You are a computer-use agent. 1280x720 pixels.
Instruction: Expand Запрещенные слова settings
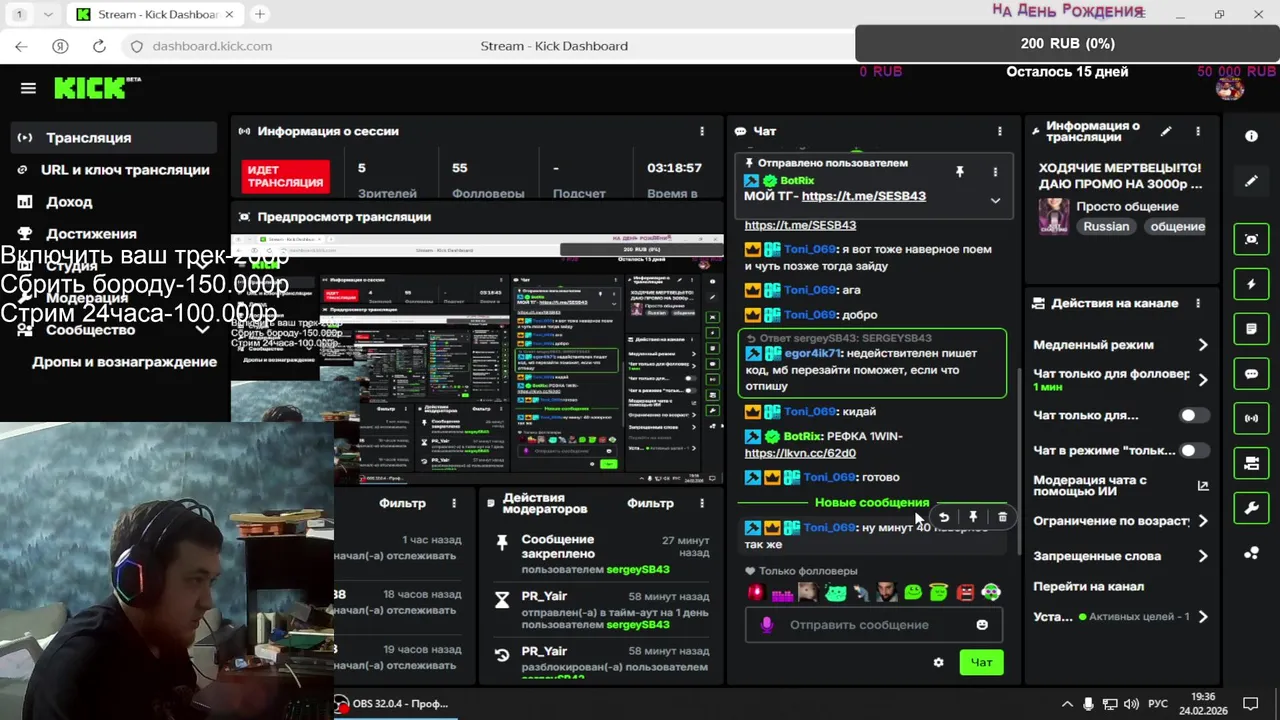1203,556
